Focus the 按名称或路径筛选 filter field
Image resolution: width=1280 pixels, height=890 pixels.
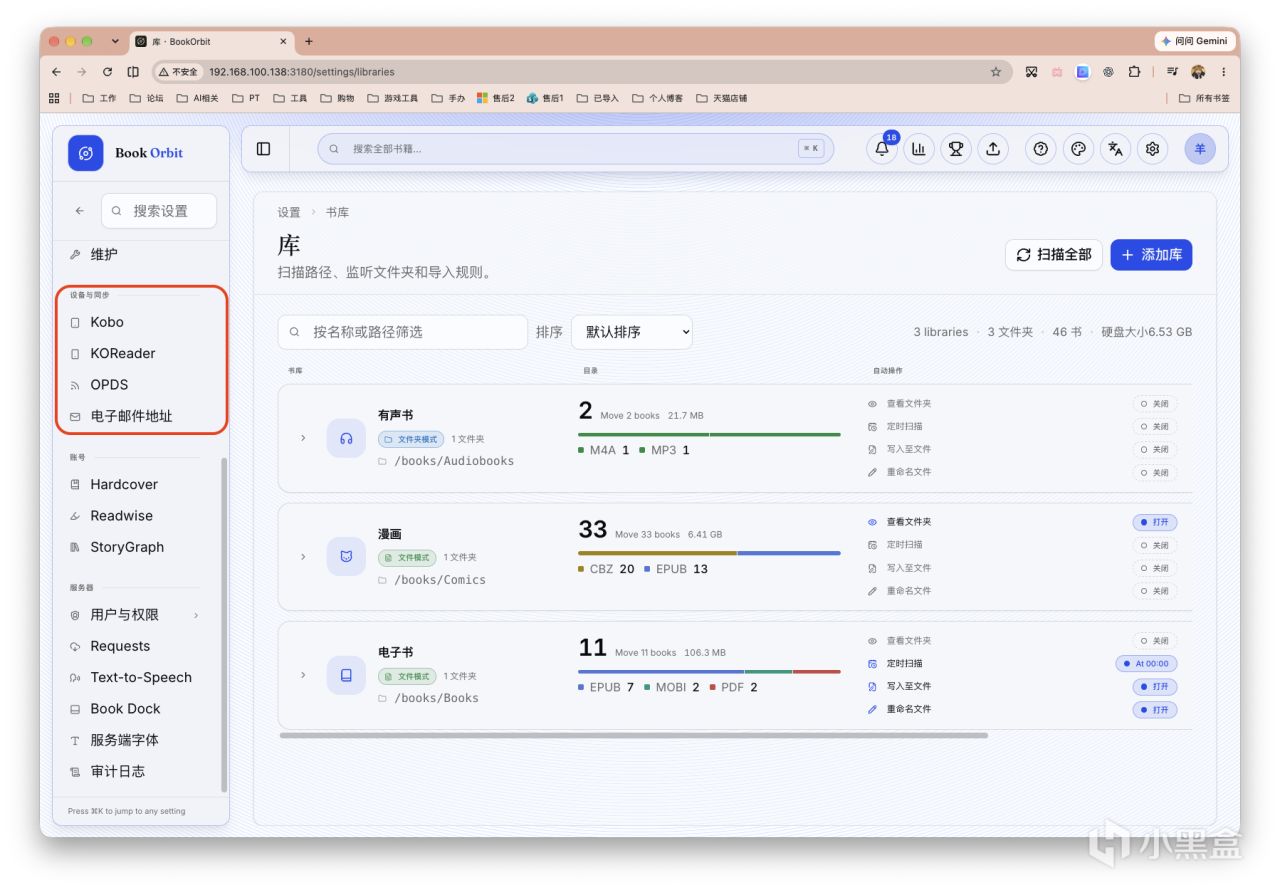click(403, 332)
